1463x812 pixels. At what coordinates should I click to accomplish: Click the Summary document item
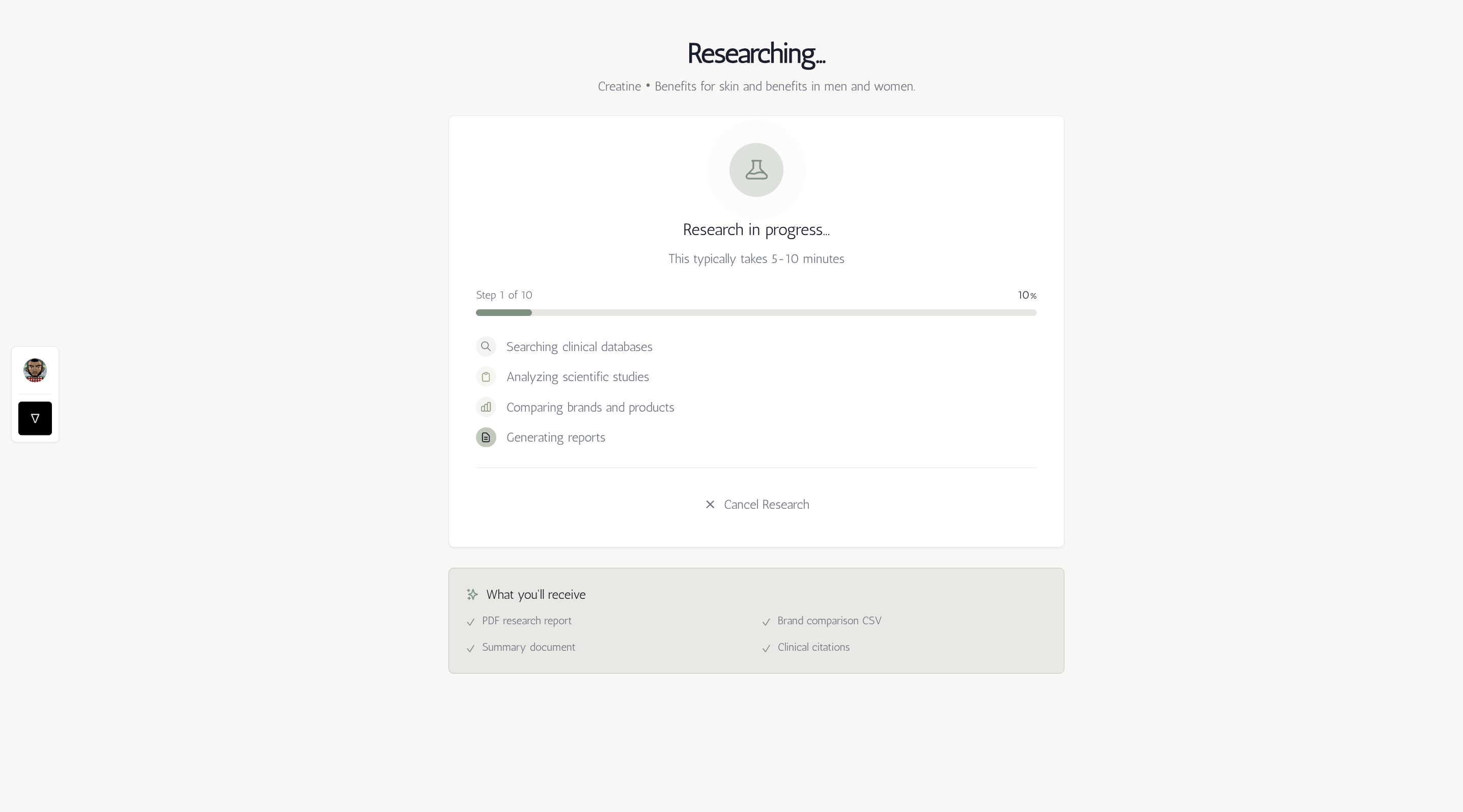528,647
